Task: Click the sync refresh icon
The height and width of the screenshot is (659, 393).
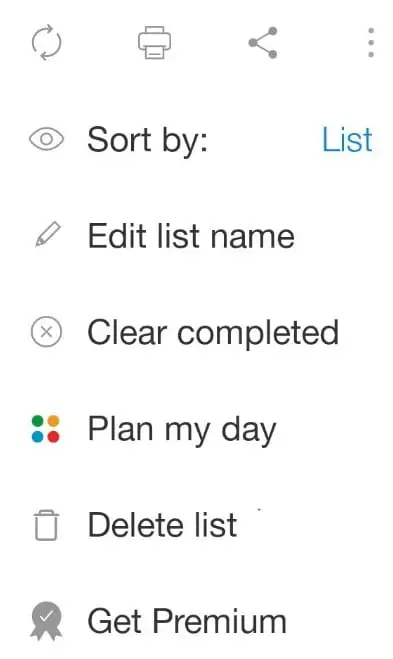Action: (x=46, y=42)
